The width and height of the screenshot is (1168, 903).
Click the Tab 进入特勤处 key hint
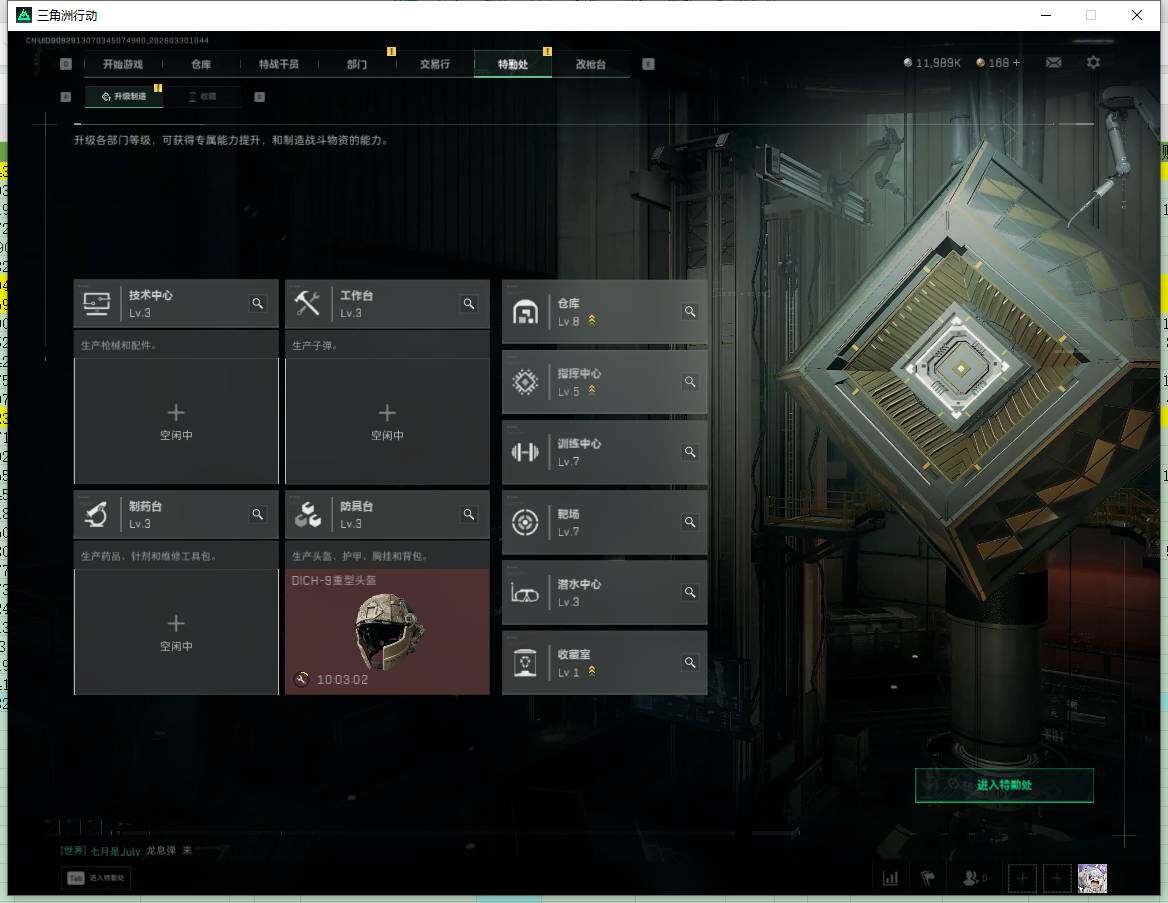96,878
